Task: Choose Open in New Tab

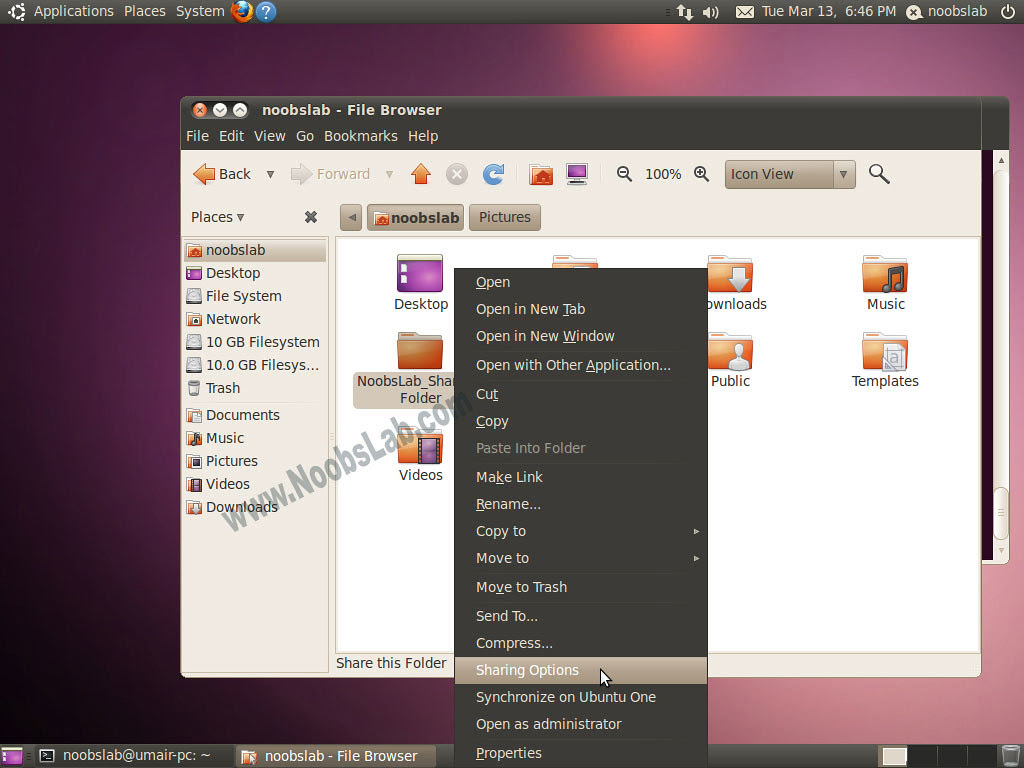Action: coord(581,309)
